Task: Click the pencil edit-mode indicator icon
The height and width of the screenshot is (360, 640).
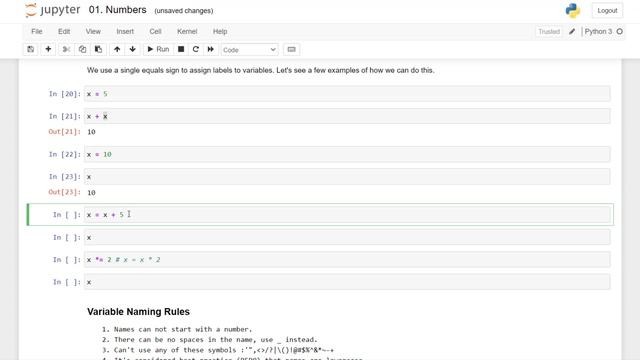Action: (572, 31)
